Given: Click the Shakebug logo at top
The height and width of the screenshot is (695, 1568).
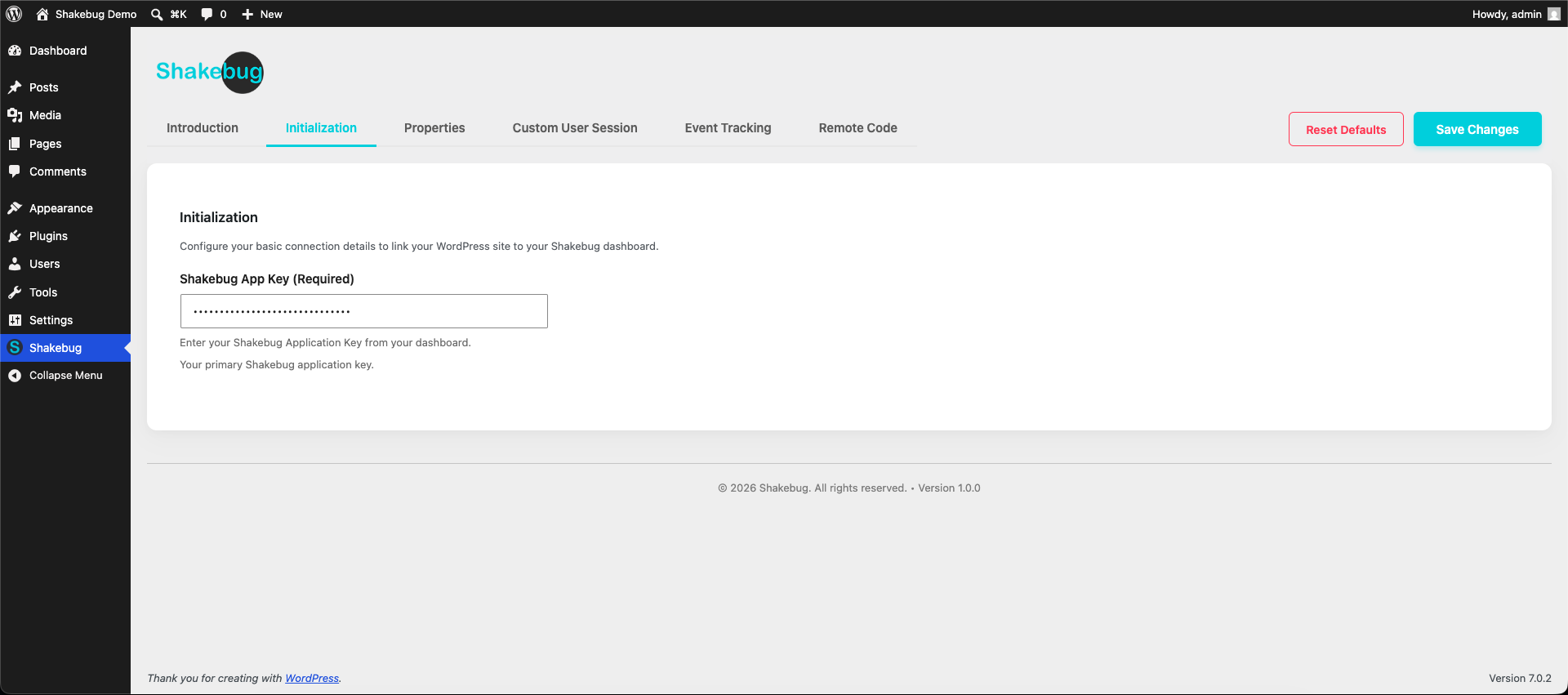Looking at the screenshot, I should coord(209,72).
